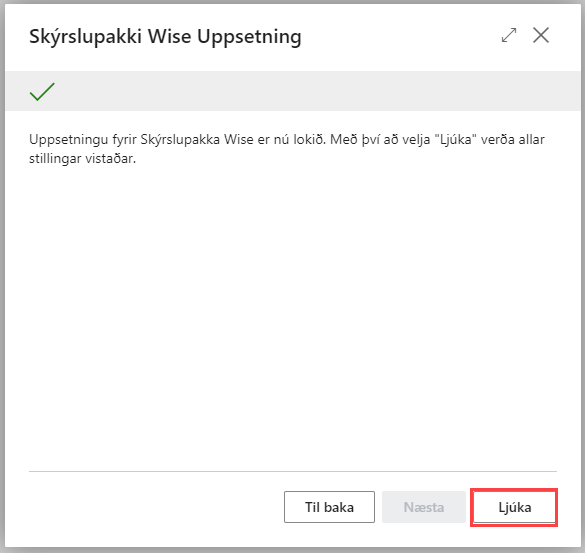Go back with the Til baka button

tap(329, 507)
